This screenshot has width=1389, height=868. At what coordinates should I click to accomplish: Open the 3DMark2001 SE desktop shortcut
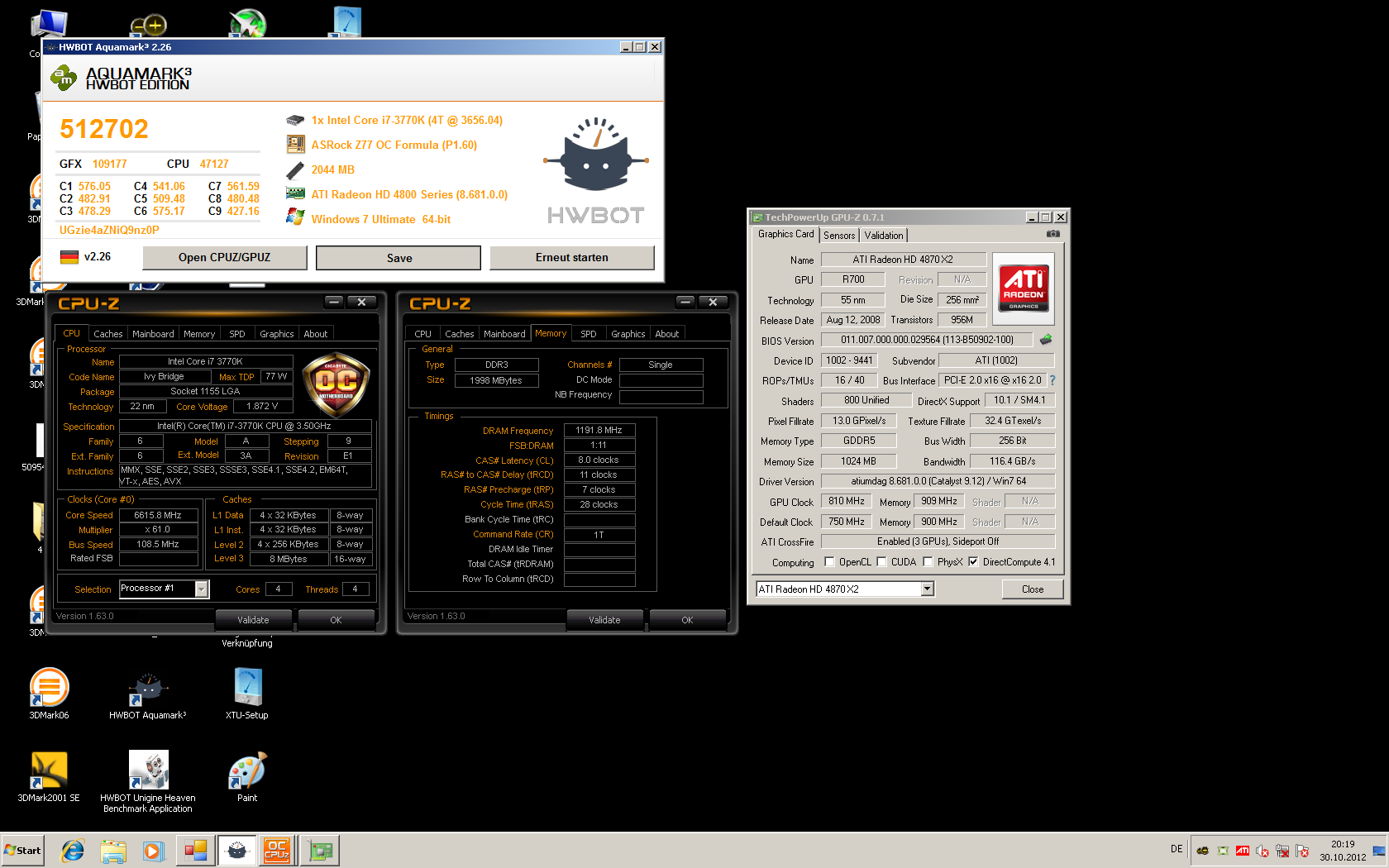[x=49, y=777]
